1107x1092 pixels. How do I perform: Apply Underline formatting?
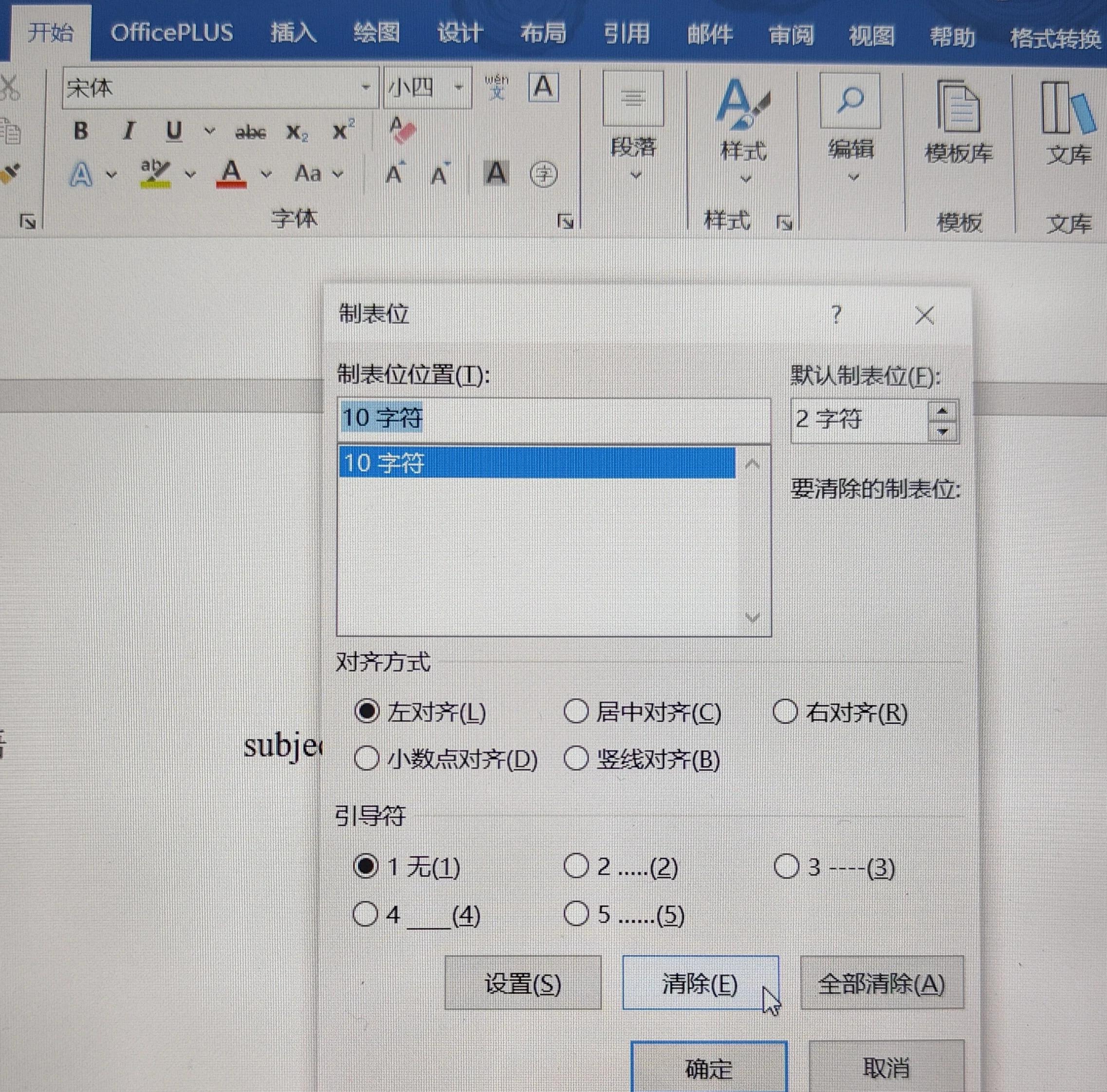pos(174,132)
